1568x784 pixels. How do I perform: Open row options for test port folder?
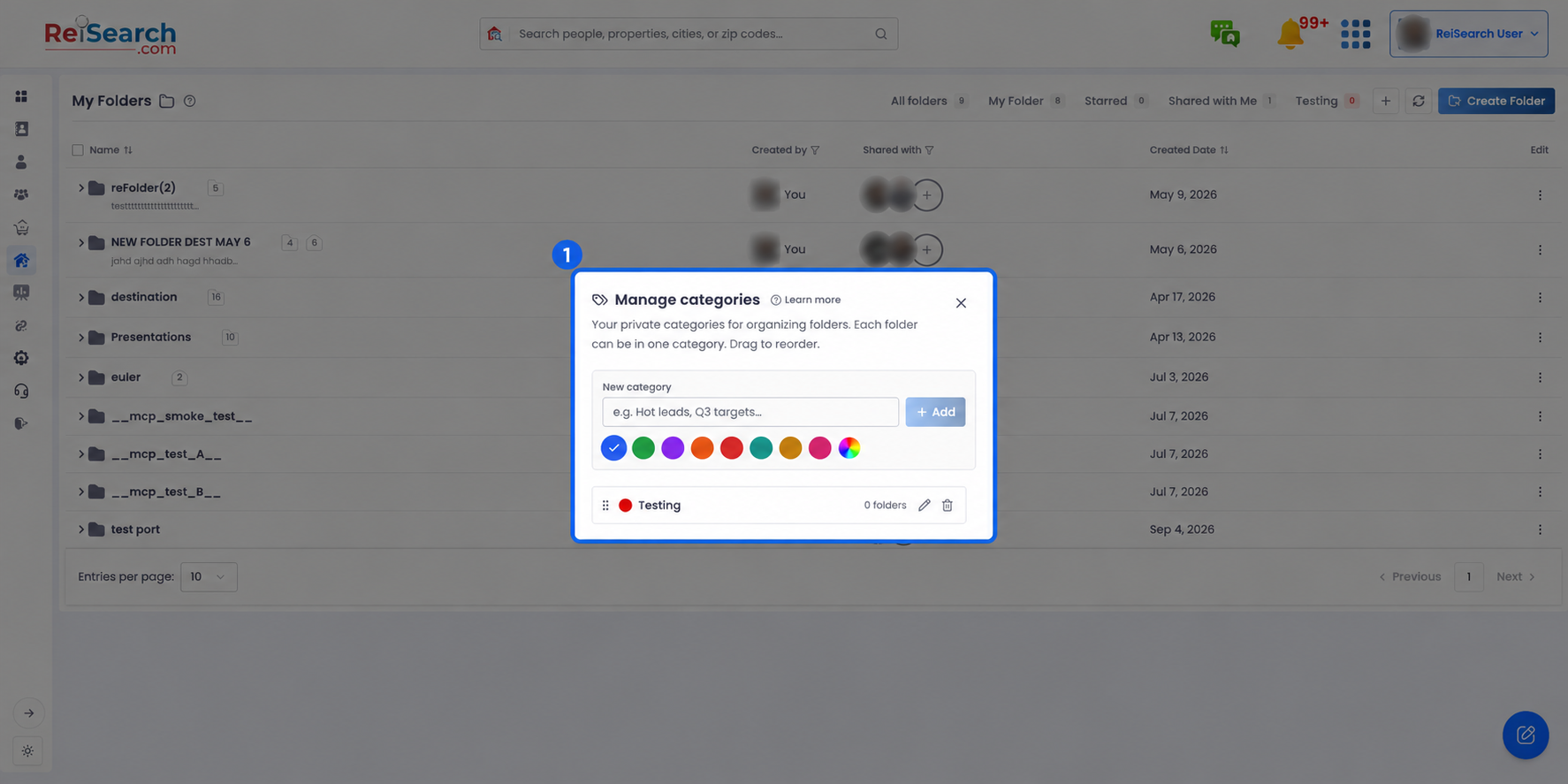(x=1540, y=529)
